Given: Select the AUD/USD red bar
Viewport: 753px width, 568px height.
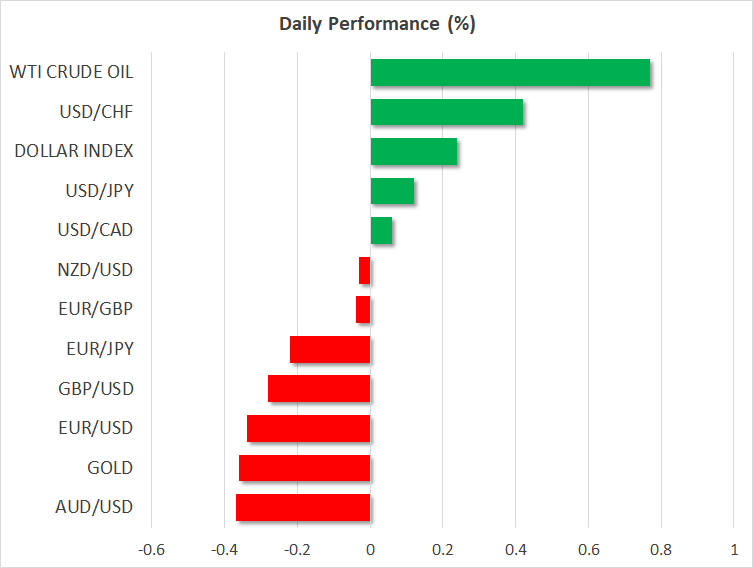Looking at the screenshot, I should point(303,507).
